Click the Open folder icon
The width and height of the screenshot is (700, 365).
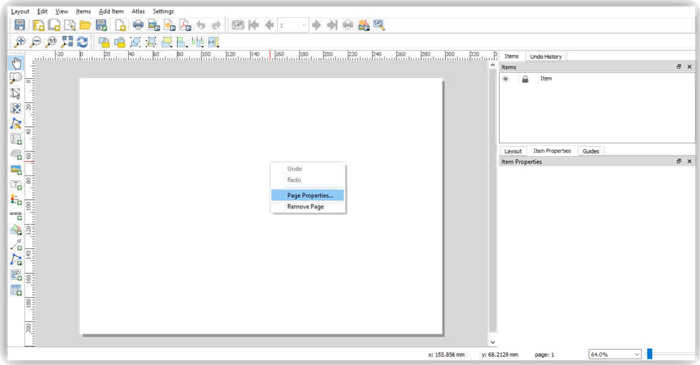click(x=85, y=25)
